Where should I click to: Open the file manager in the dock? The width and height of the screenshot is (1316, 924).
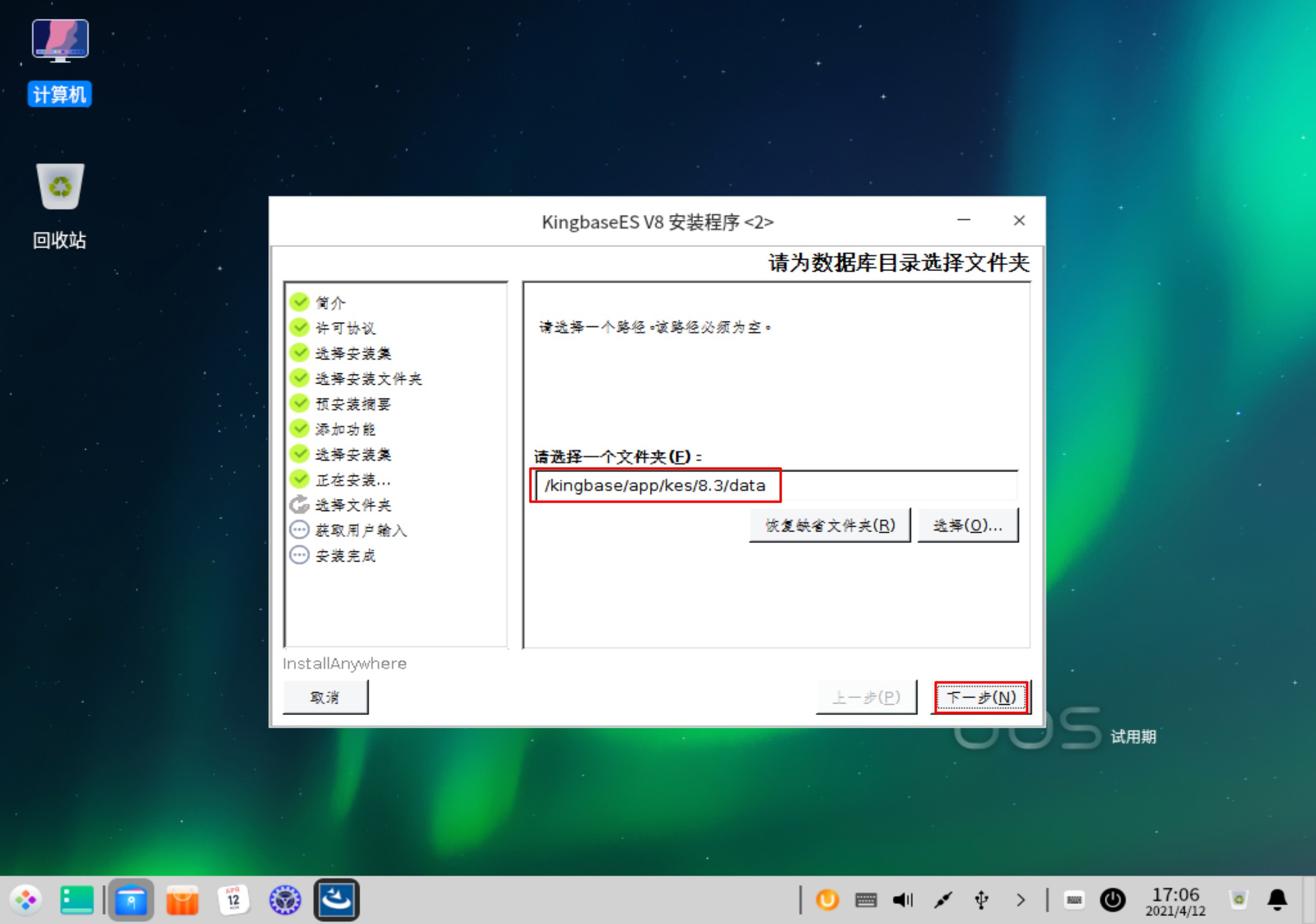coord(131,900)
